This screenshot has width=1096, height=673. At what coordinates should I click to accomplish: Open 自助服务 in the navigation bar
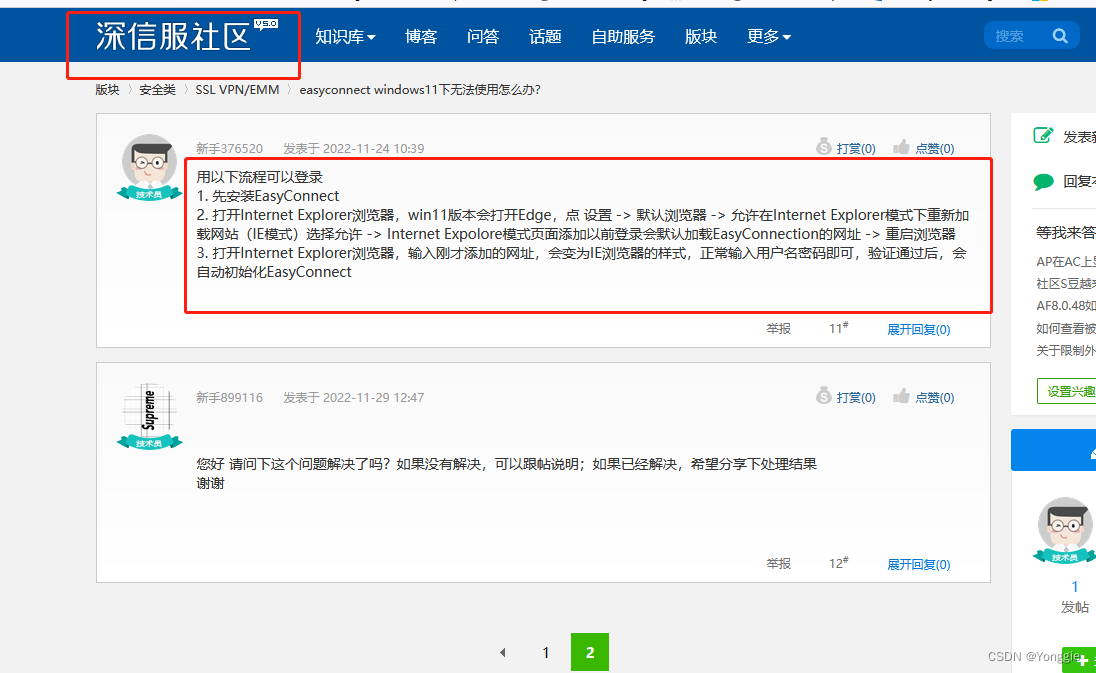(623, 36)
